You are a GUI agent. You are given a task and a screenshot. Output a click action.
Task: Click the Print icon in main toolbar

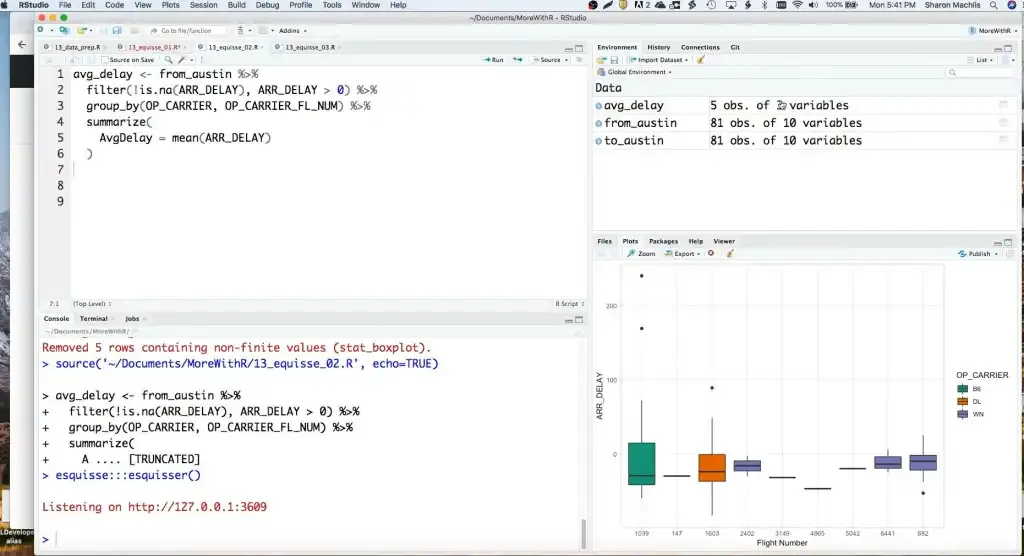click(x=134, y=30)
